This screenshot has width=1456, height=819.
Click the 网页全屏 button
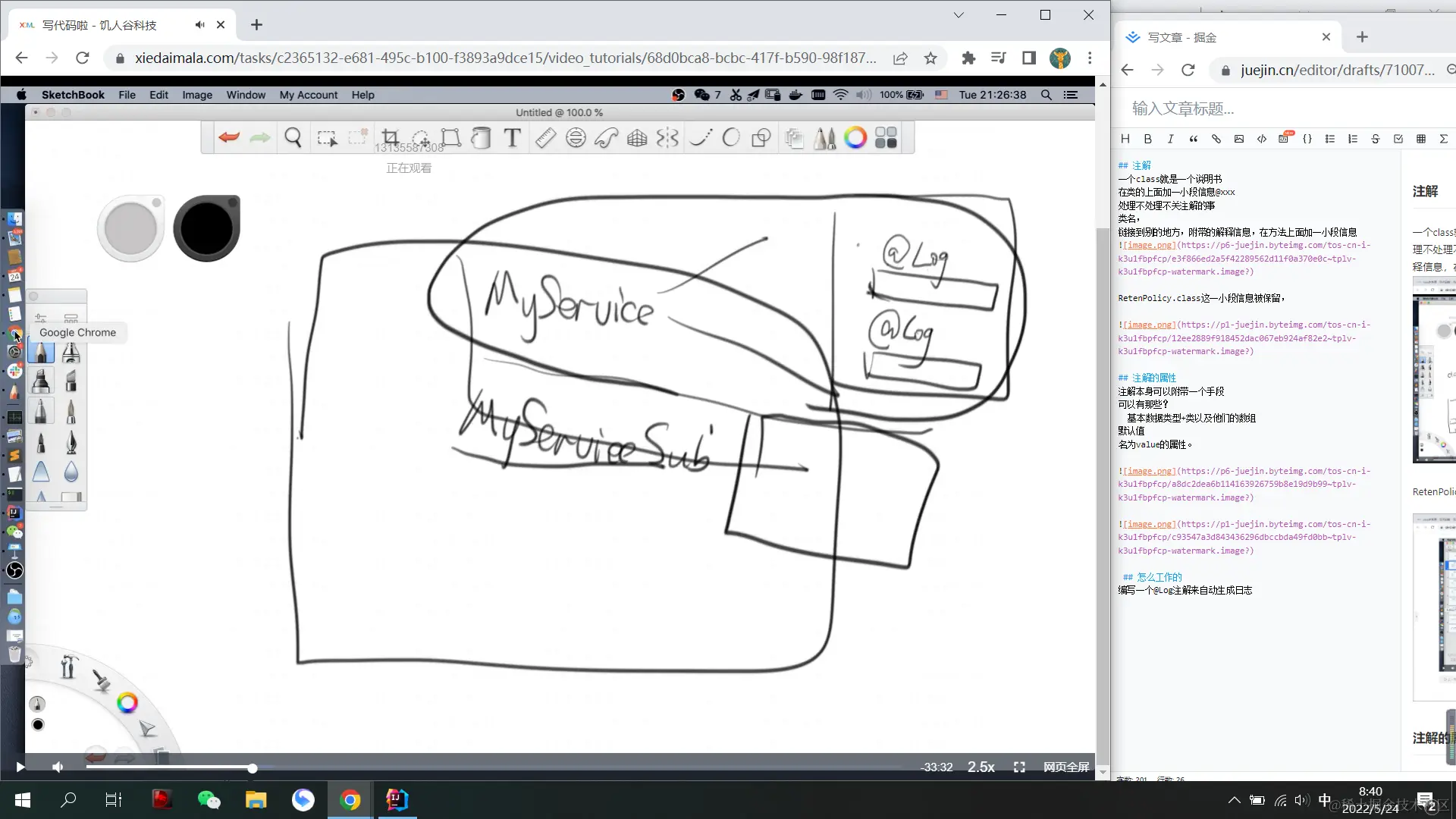(1065, 767)
